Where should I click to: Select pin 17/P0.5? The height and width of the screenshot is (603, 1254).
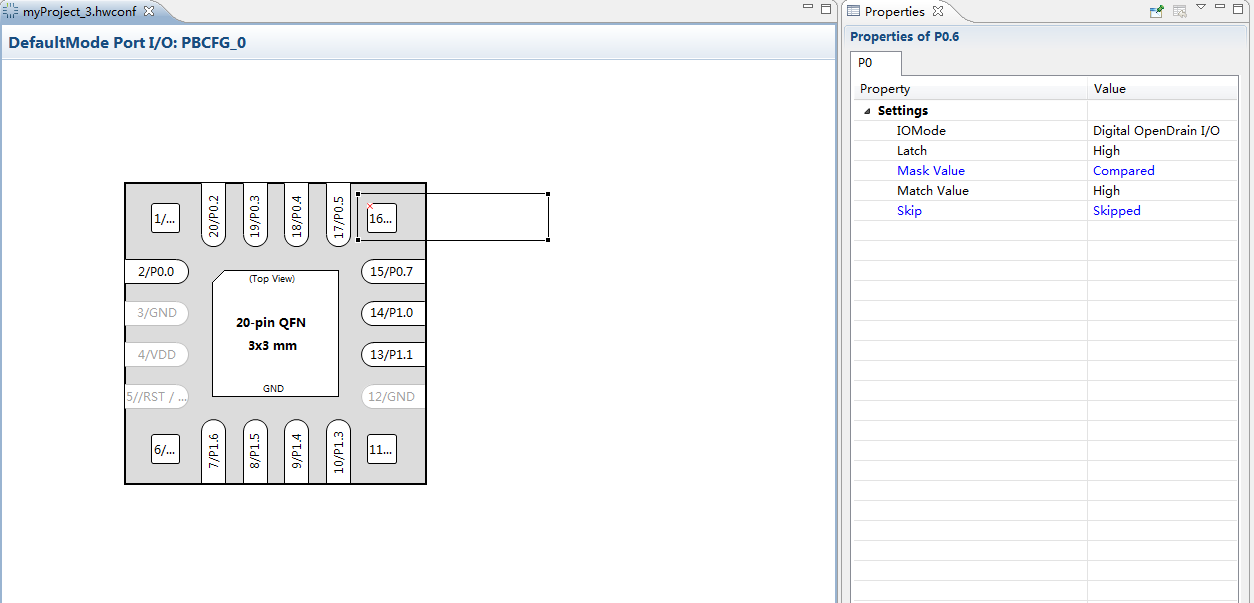coord(338,214)
